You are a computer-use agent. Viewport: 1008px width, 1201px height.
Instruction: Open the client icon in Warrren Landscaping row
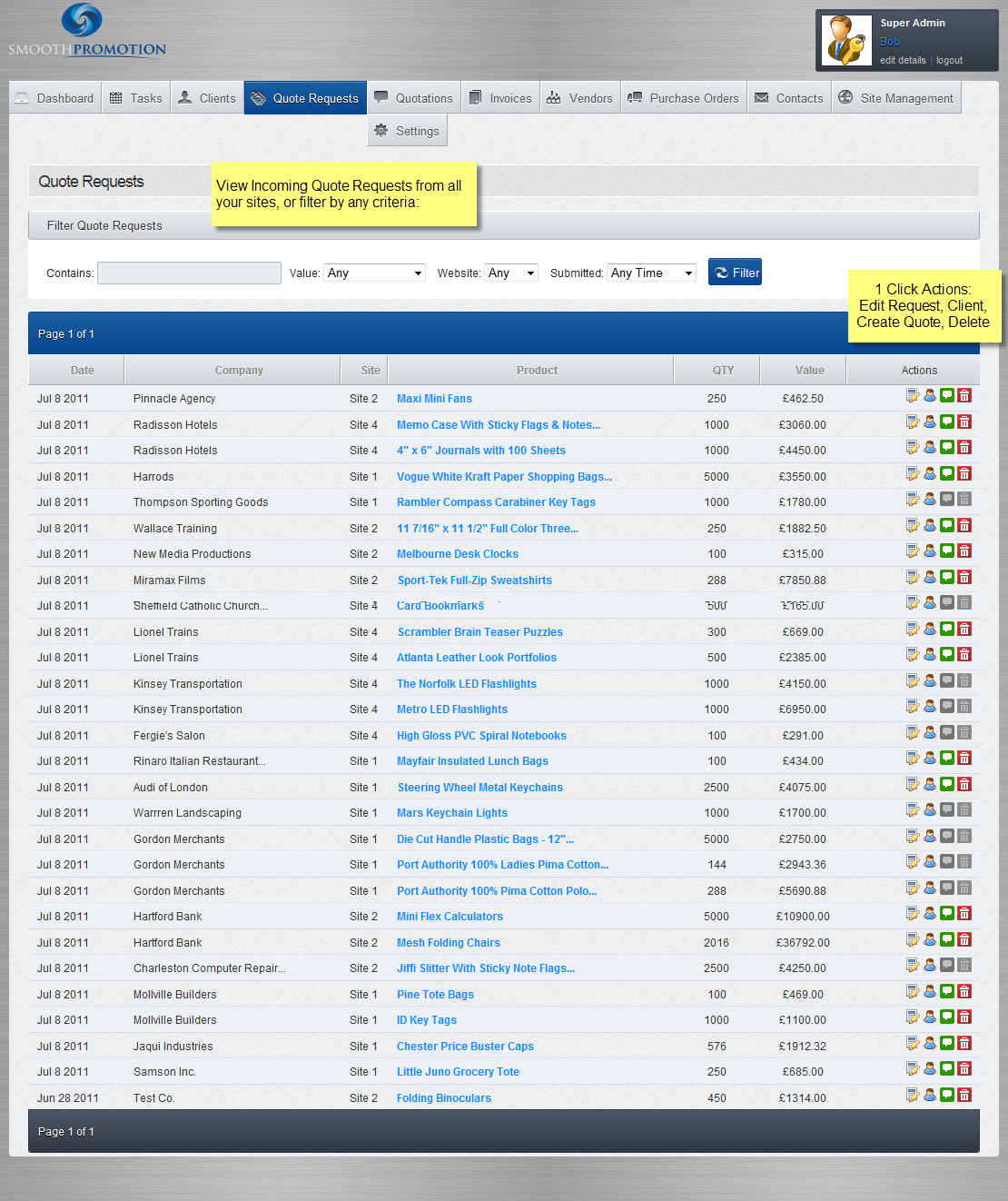930,809
